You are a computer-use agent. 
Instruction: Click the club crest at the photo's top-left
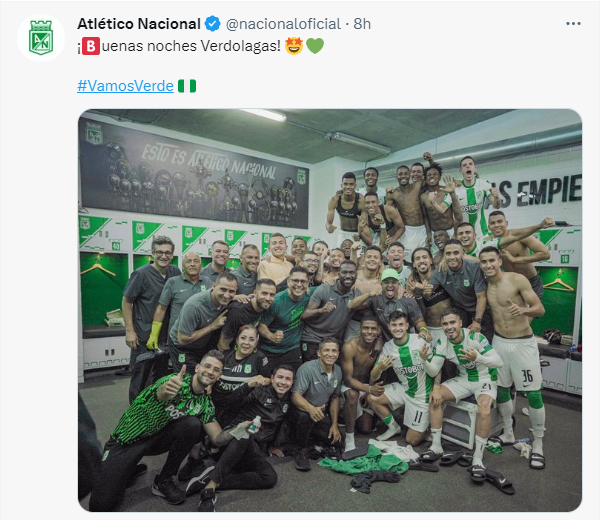94,133
